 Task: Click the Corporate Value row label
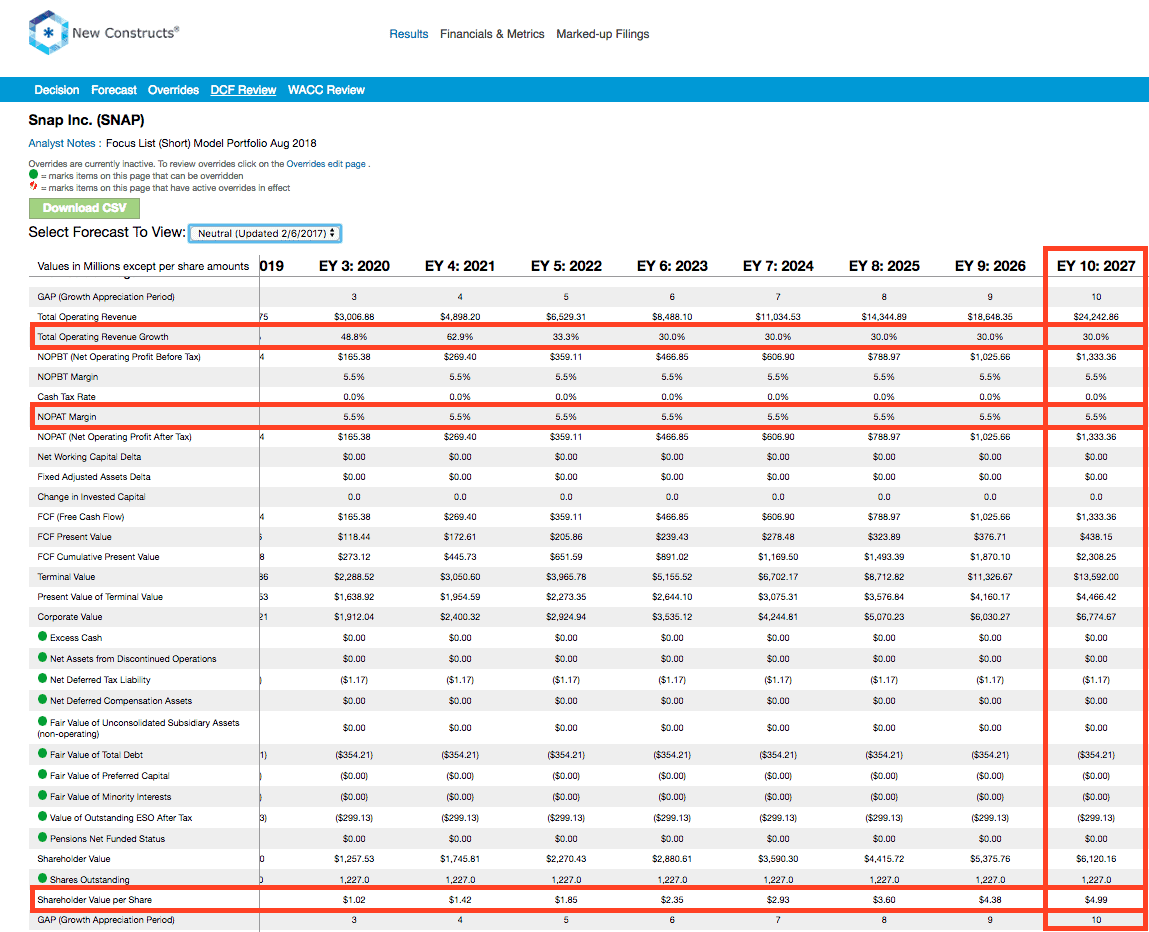70,617
